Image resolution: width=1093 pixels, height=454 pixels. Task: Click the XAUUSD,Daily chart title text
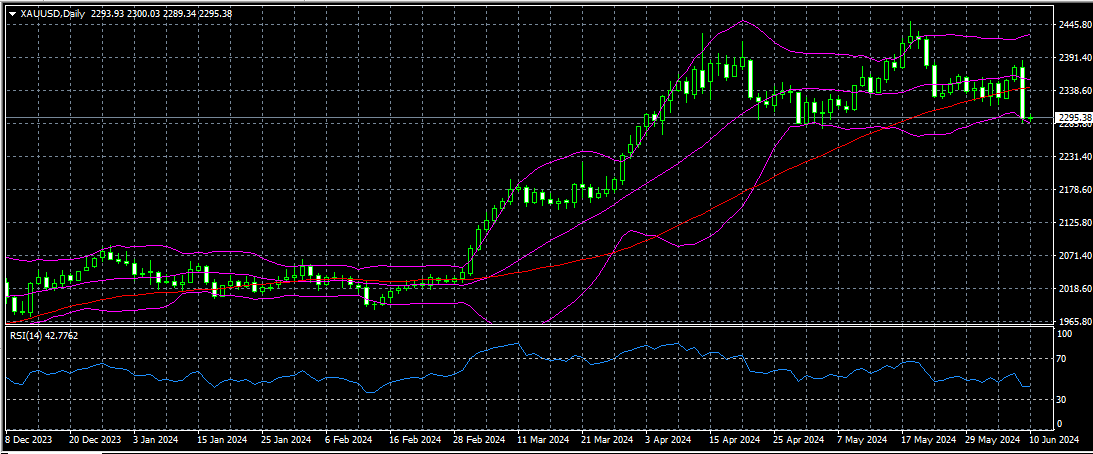52,13
